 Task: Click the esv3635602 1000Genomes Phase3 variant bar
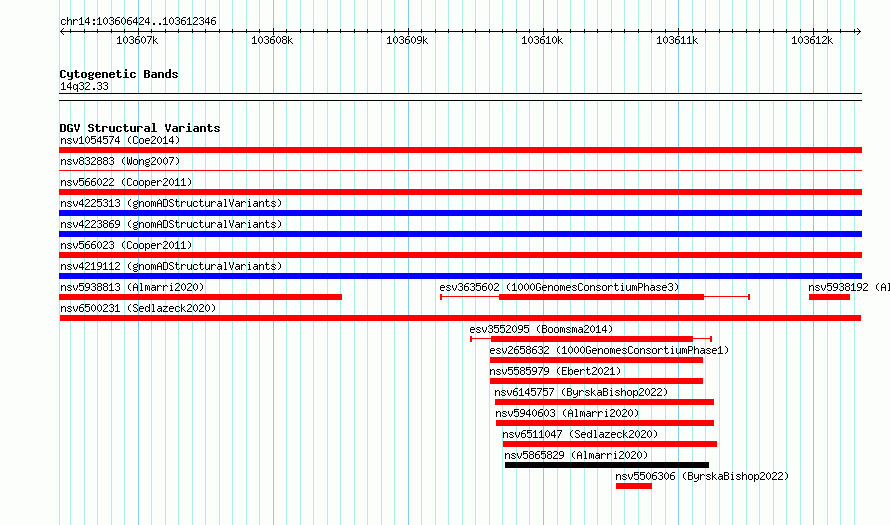click(595, 297)
